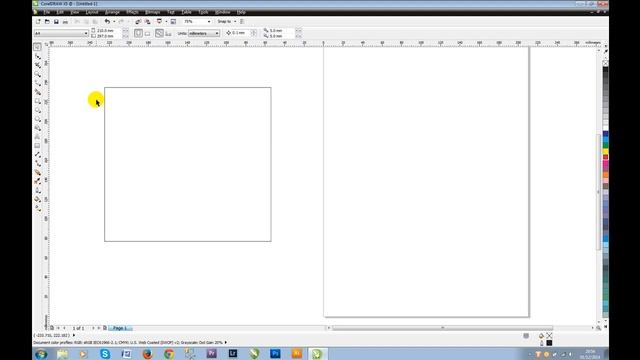This screenshot has height=360, width=640.
Task: Select the Zoom tool in toolbox
Action: click(x=38, y=74)
